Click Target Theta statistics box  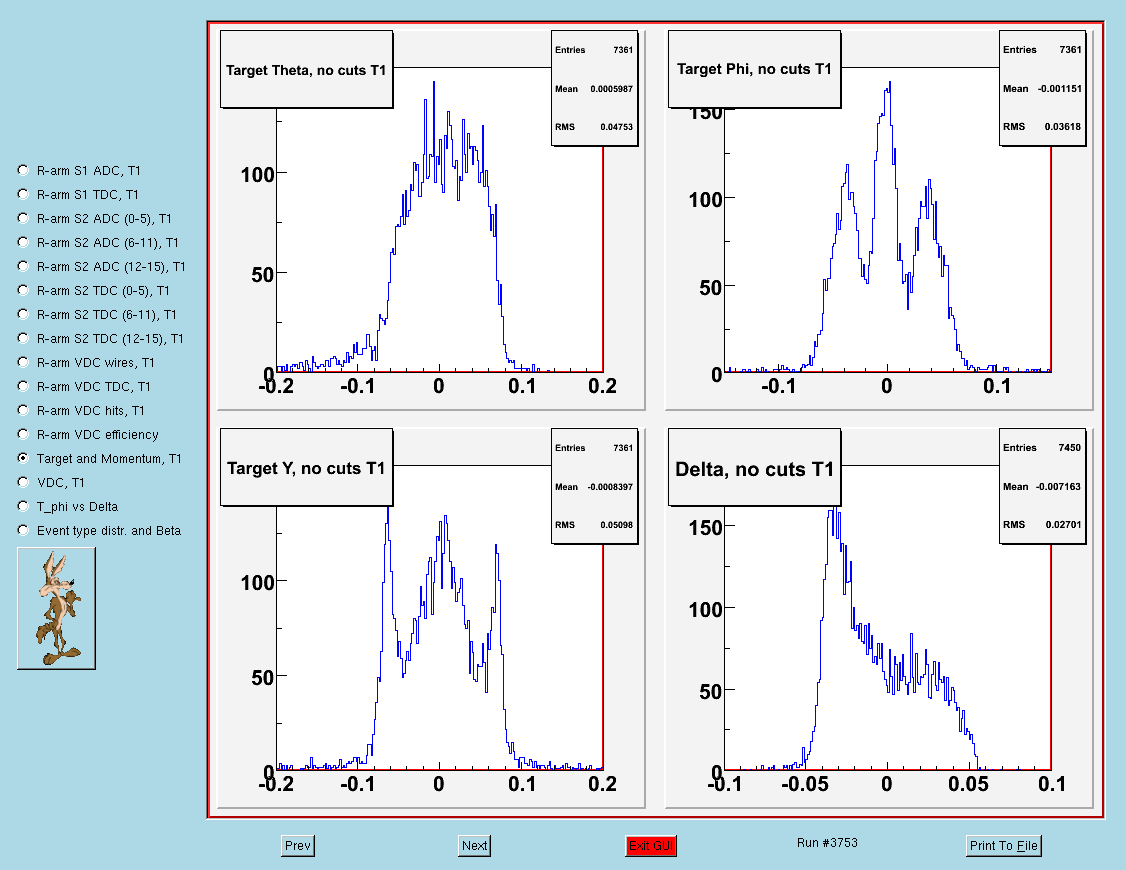coord(595,88)
